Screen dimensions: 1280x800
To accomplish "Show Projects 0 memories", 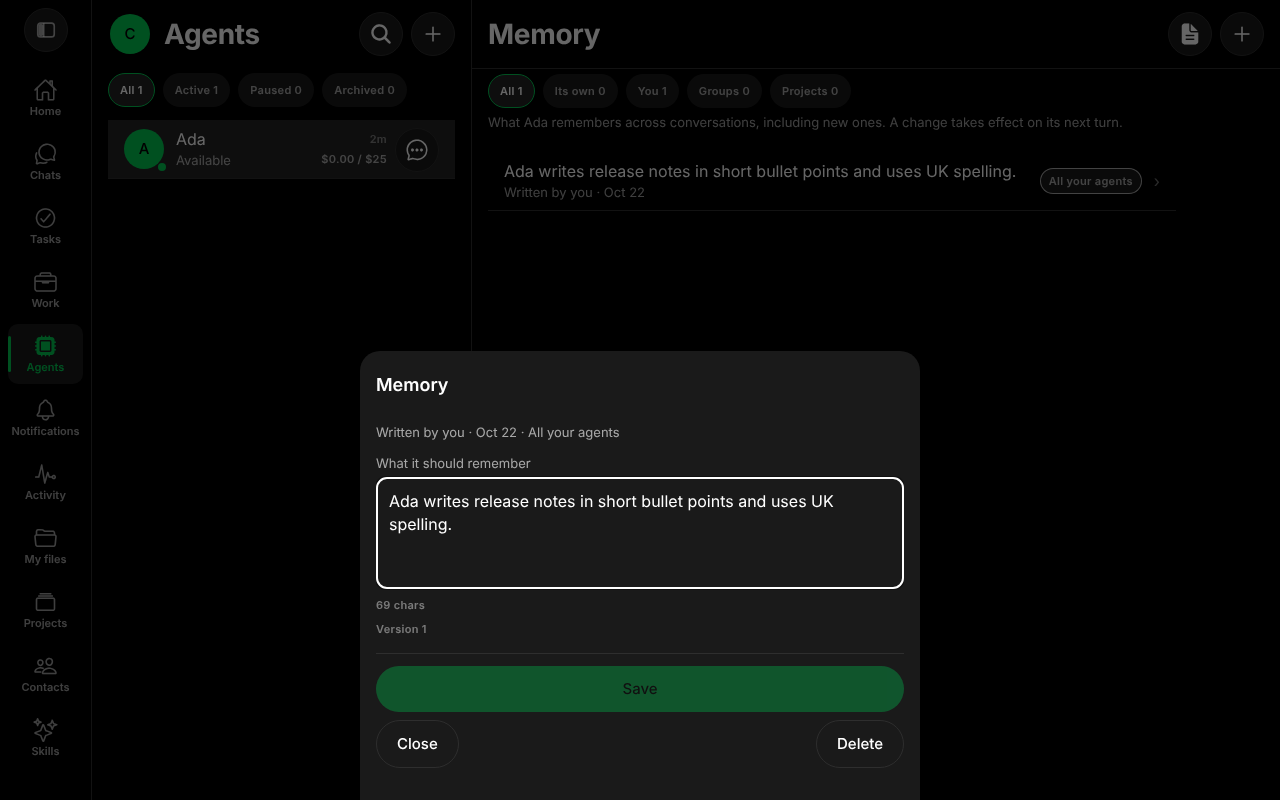I will click(810, 91).
